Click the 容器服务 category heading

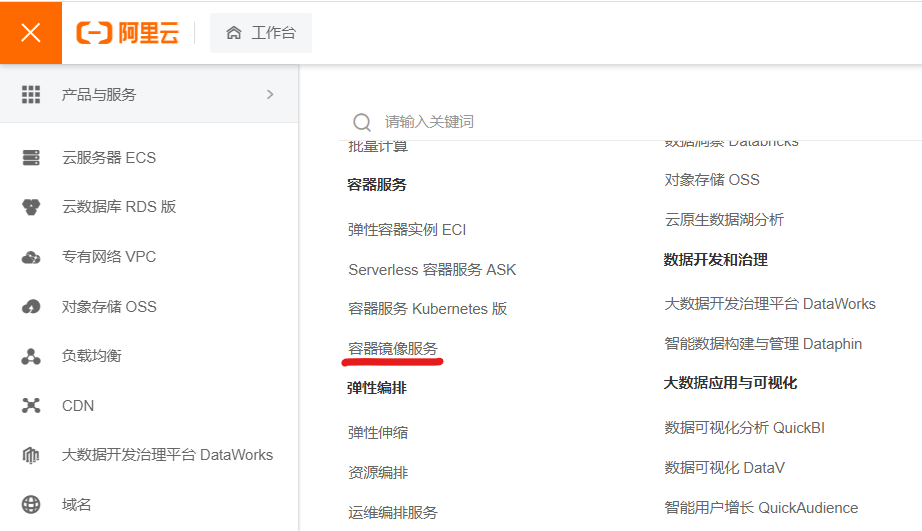pyautogui.click(x=377, y=185)
